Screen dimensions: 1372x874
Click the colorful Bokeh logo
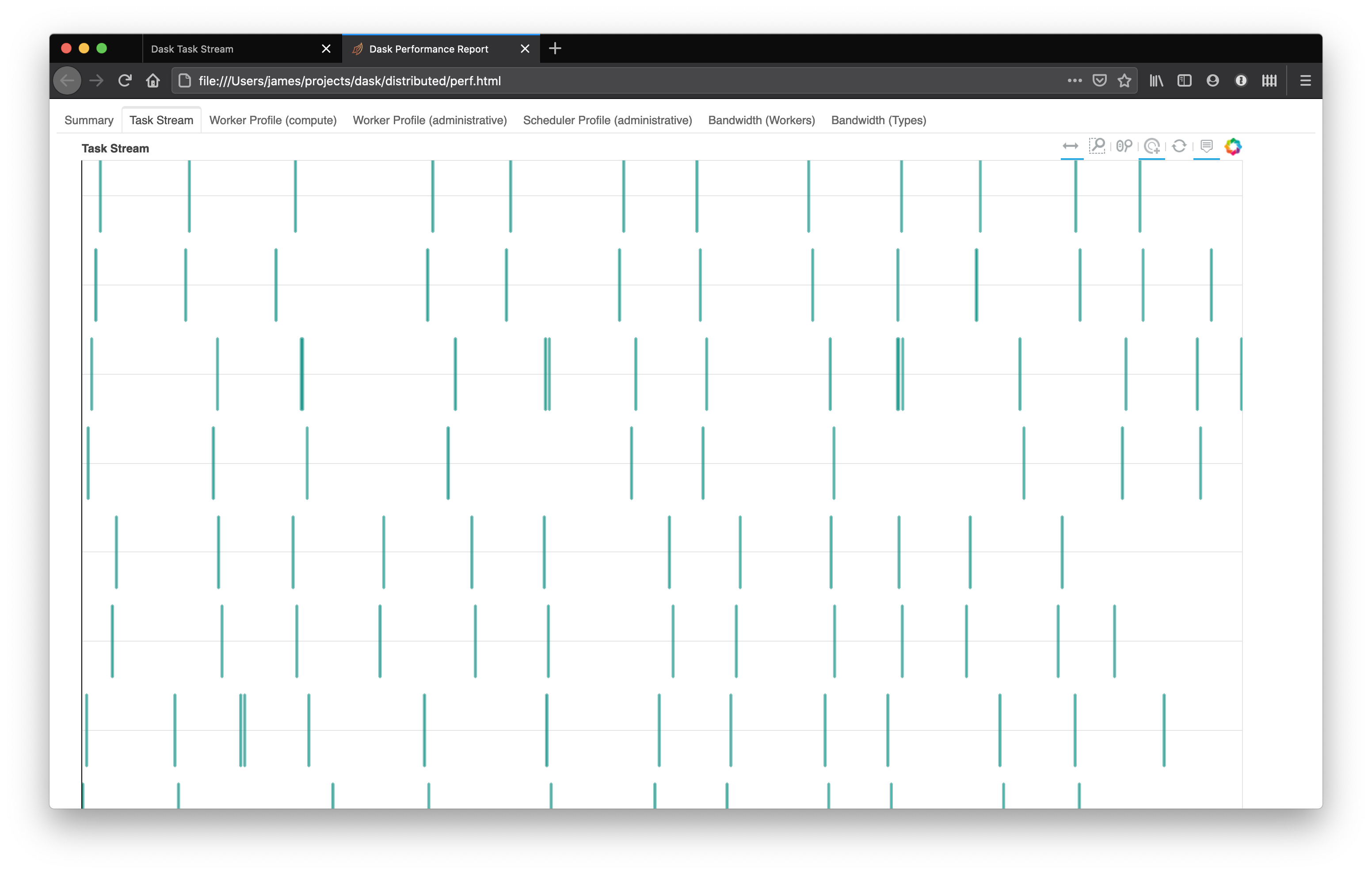click(1233, 146)
